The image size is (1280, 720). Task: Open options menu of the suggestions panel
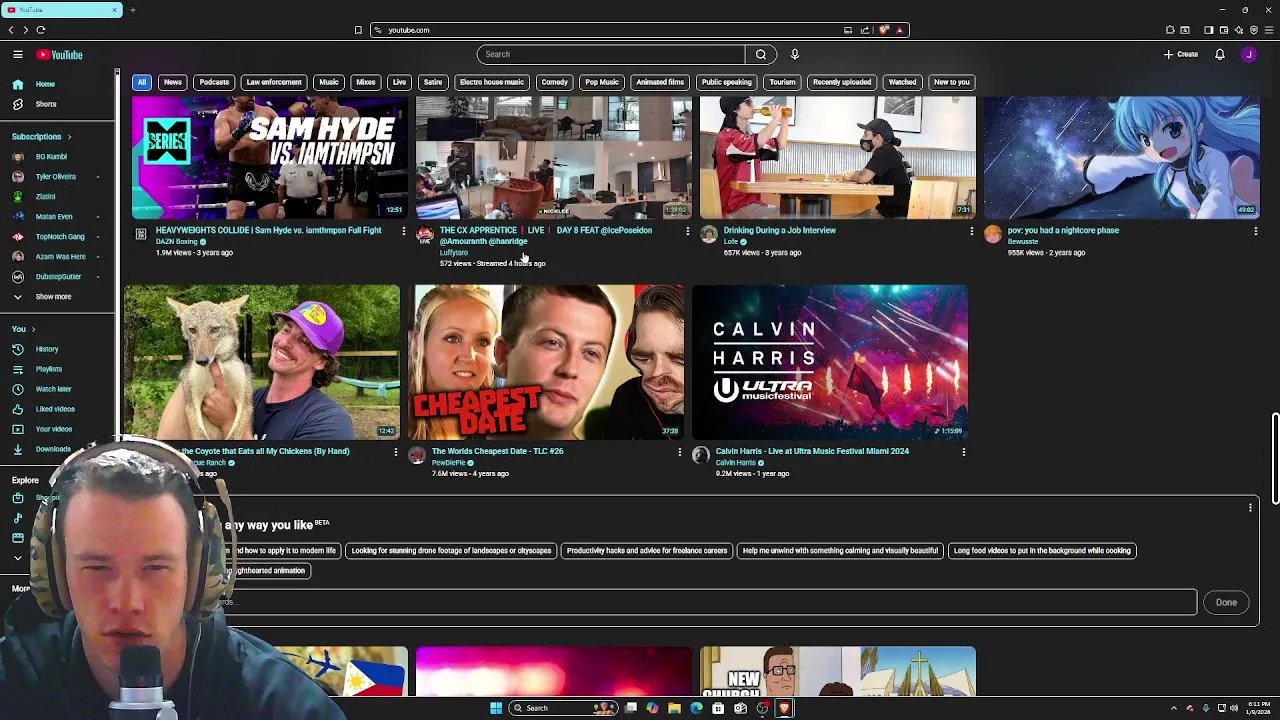(1250, 508)
